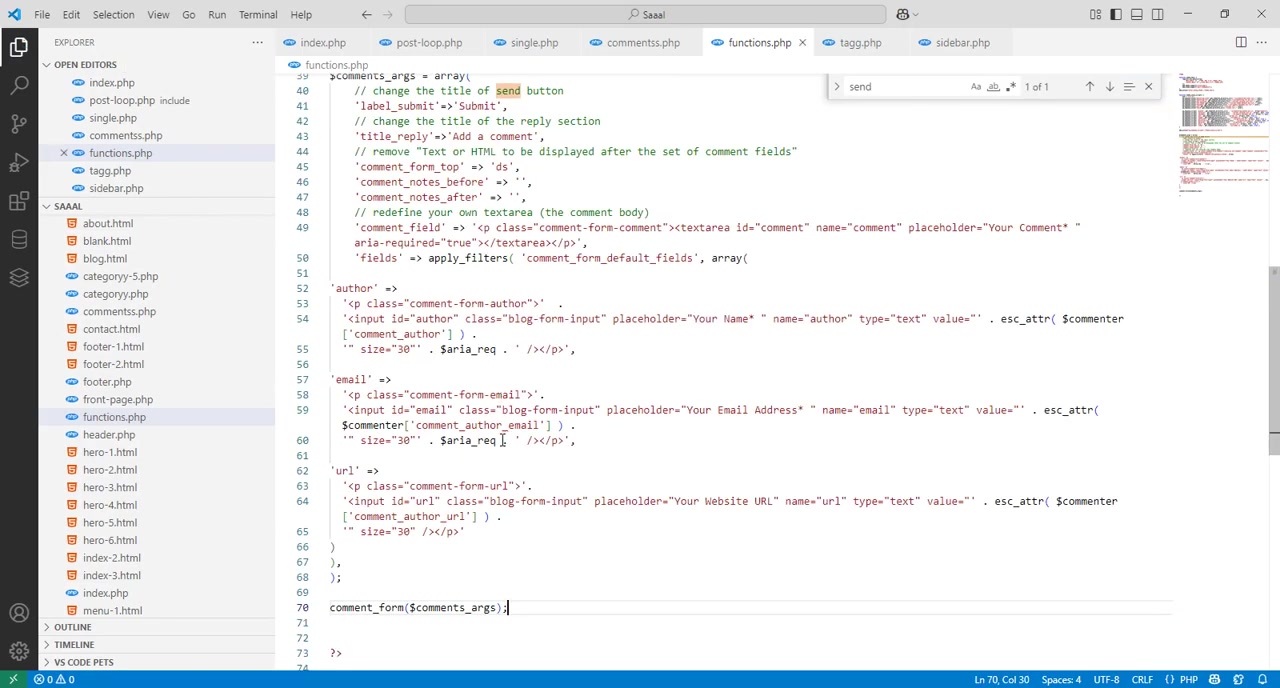This screenshot has height=688, width=1280.
Task: Click the Accounts icon in activity bar
Action: coord(19,613)
